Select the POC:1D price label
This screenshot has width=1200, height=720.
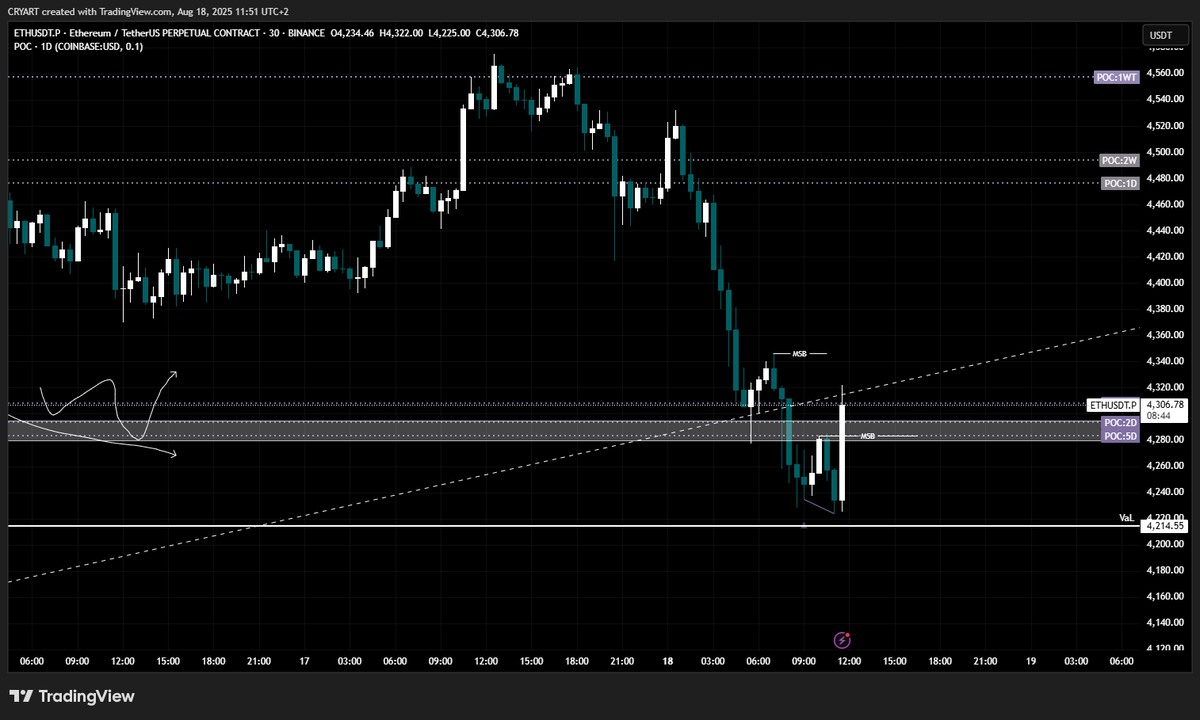[x=1120, y=183]
